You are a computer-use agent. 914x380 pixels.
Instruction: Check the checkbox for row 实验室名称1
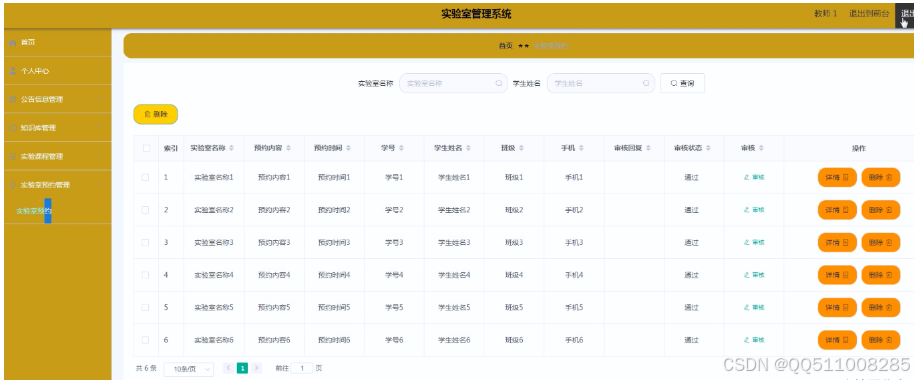pos(146,177)
